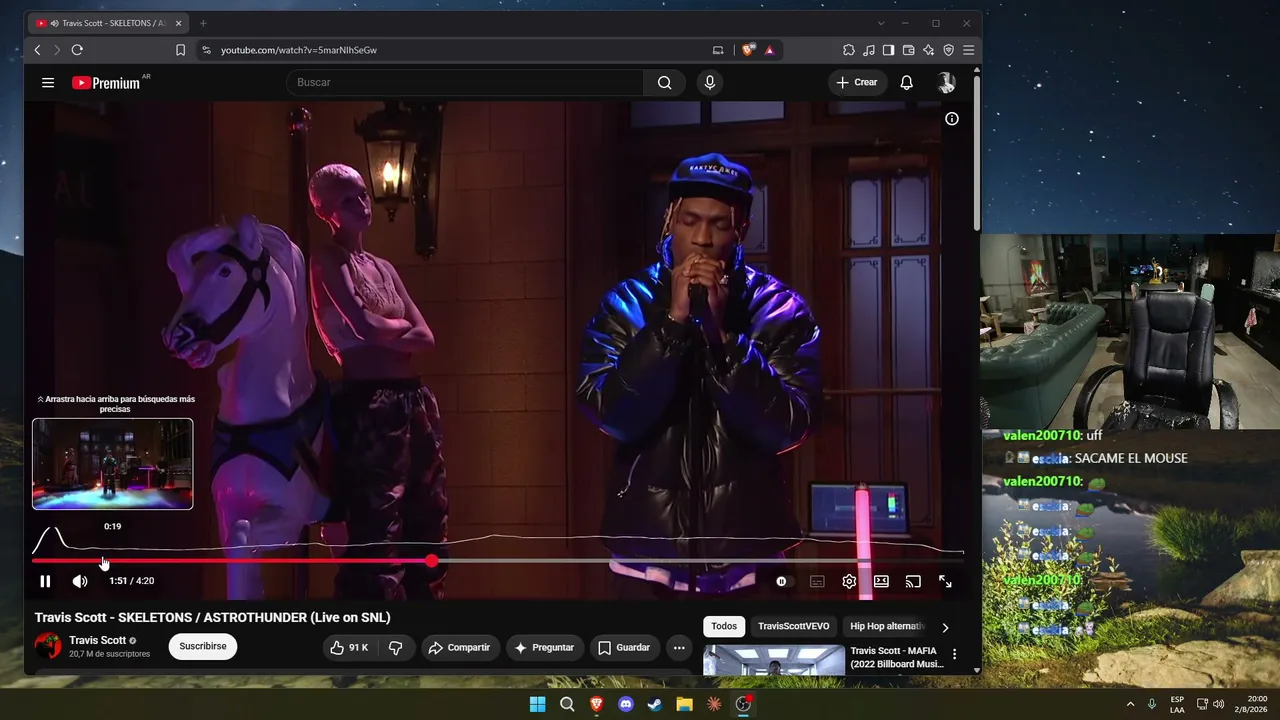Viewport: 1280px width, 720px height.
Task: Click the Buscar search field
Action: tap(465, 83)
